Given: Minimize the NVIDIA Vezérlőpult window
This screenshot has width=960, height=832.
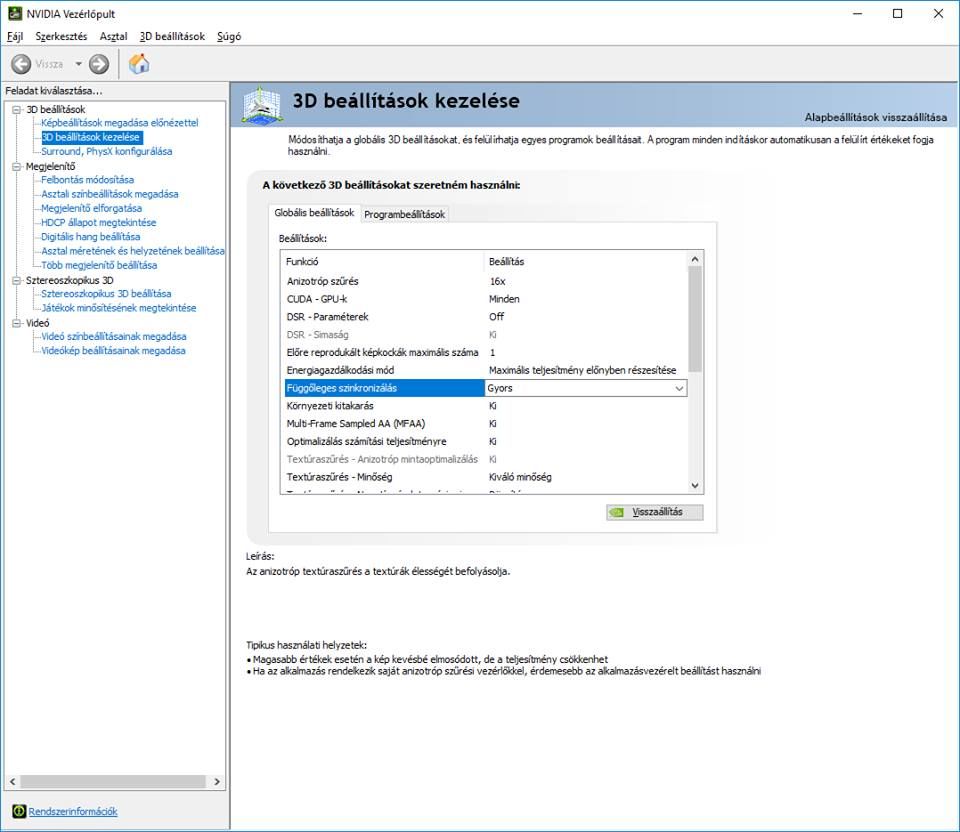Looking at the screenshot, I should 858,13.
